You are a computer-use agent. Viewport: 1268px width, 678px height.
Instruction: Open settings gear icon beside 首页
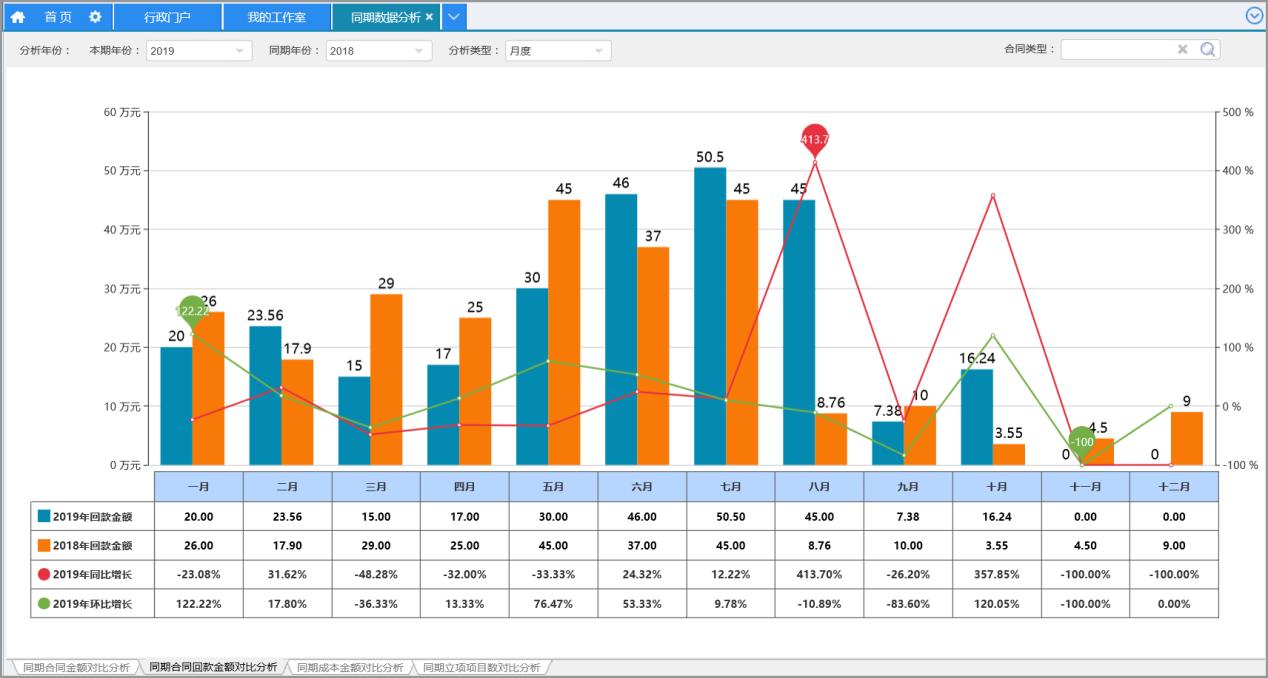click(95, 17)
